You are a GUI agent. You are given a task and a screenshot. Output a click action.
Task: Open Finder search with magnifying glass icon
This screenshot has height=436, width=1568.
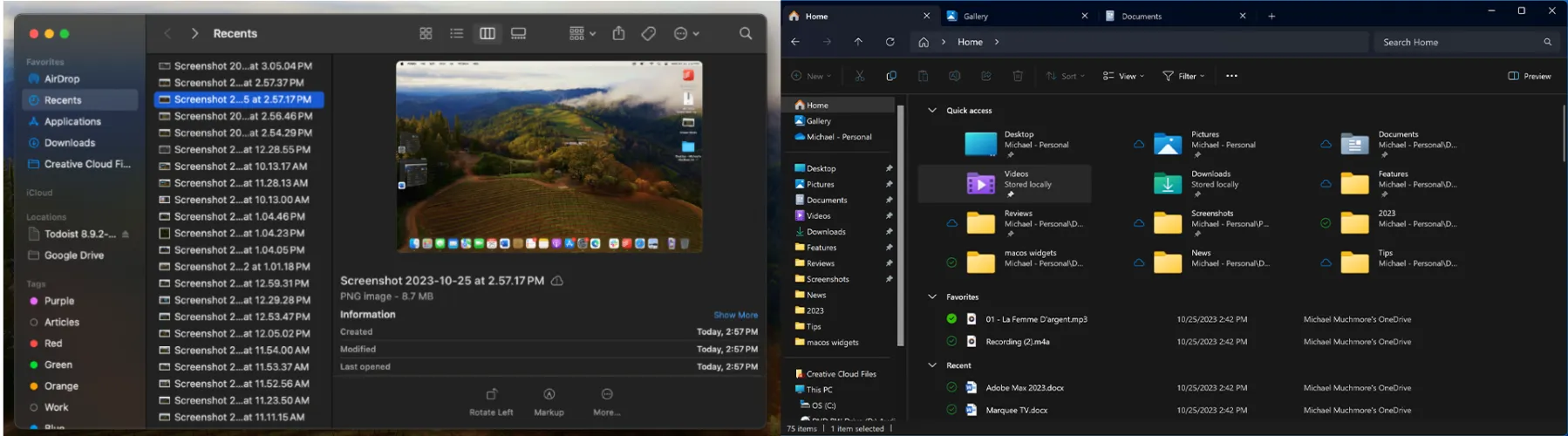coord(746,33)
